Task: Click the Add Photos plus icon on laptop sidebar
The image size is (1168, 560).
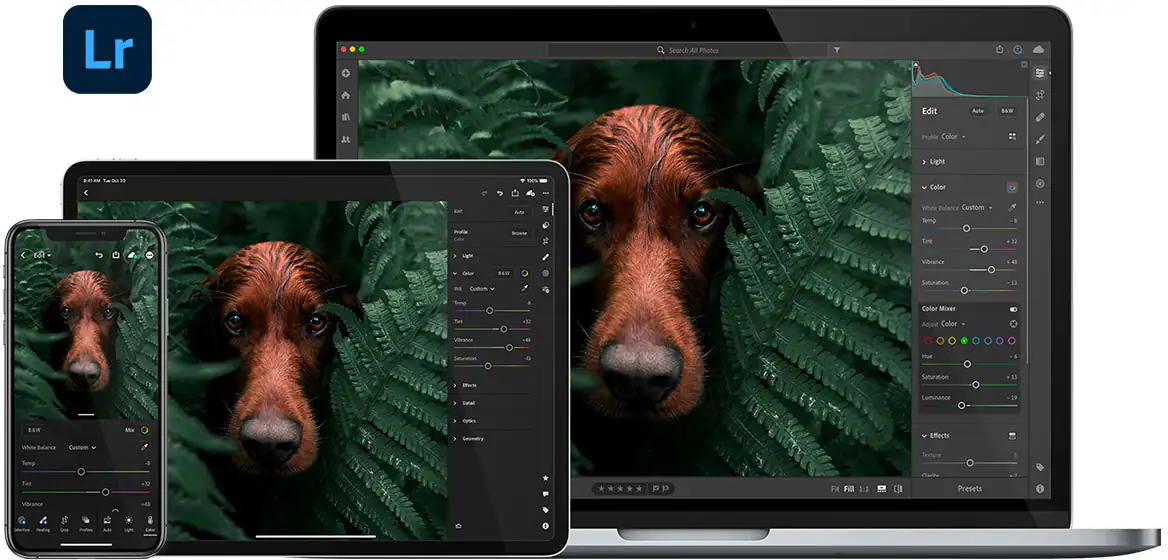Action: click(x=346, y=73)
